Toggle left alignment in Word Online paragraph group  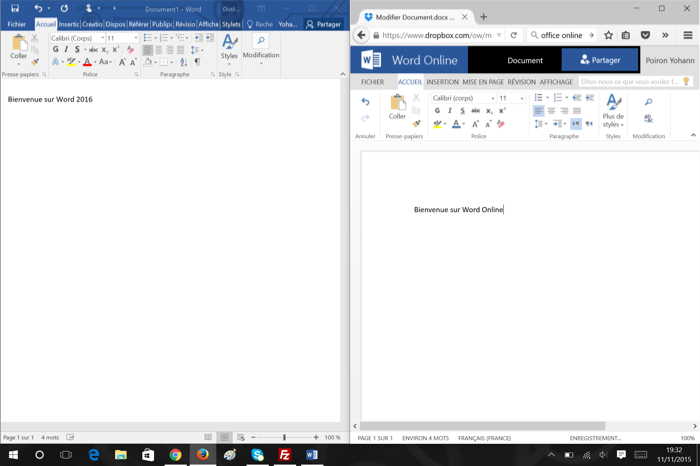(x=538, y=111)
